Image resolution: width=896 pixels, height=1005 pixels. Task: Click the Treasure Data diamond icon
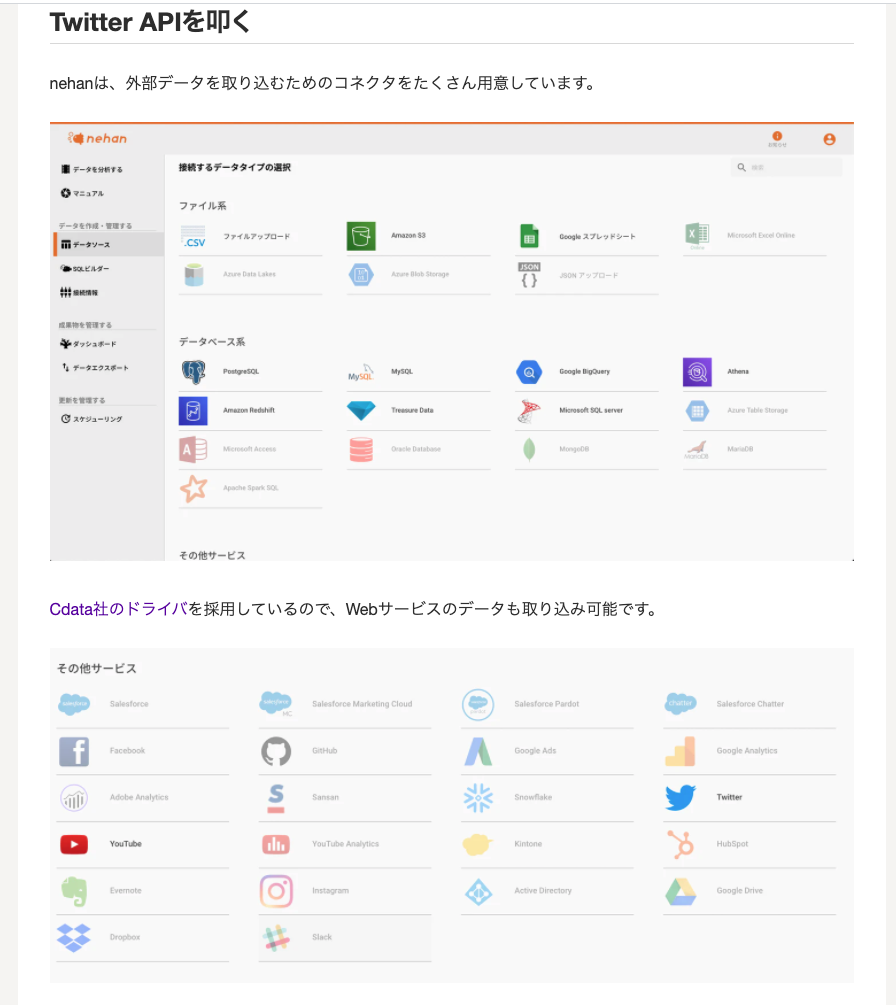pos(361,411)
